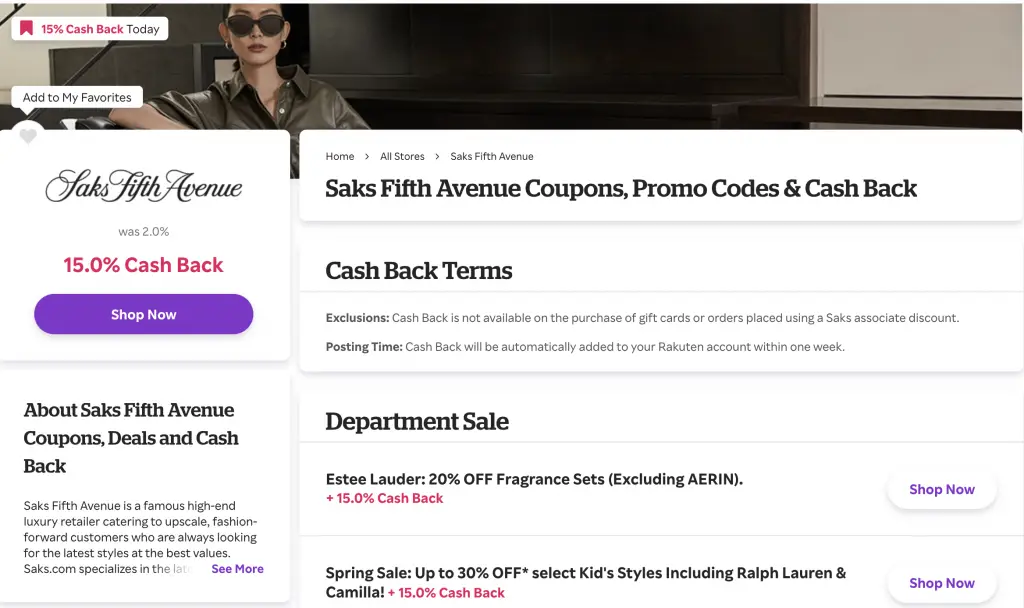1024x608 pixels.
Task: Click the Add to My Favorites label
Action: pyautogui.click(x=77, y=98)
